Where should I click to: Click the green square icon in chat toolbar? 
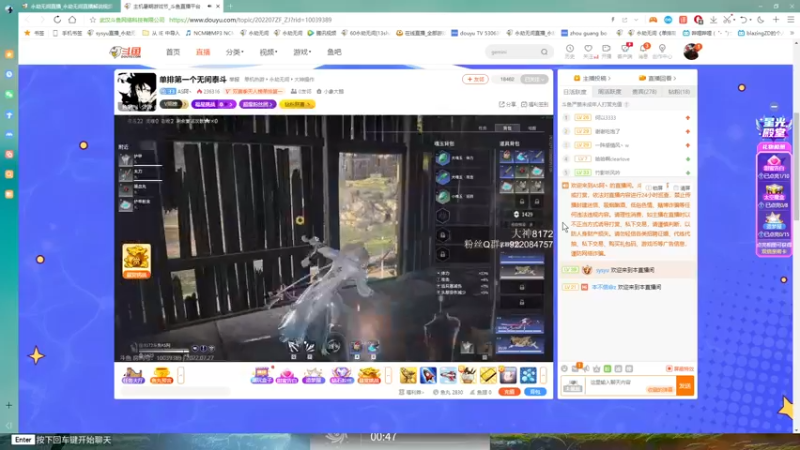(x=607, y=368)
